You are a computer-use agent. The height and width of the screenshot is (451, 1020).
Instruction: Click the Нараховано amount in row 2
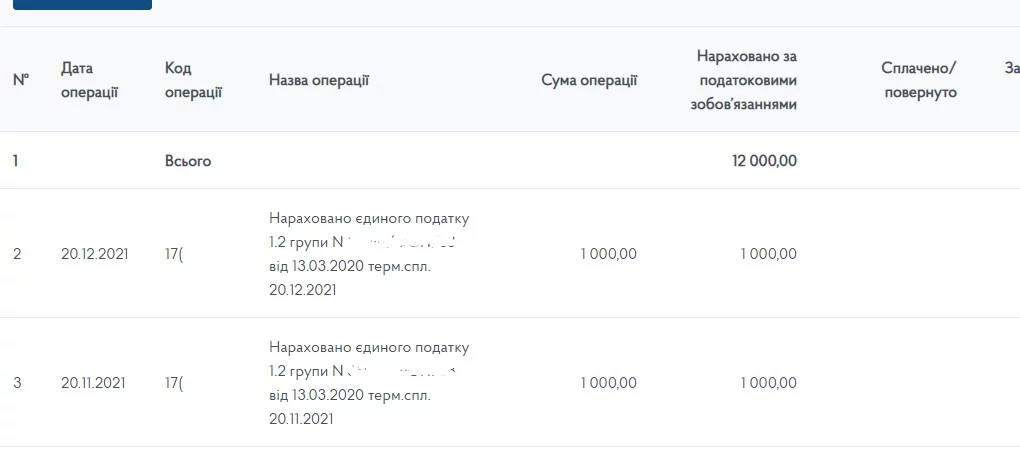click(x=768, y=254)
